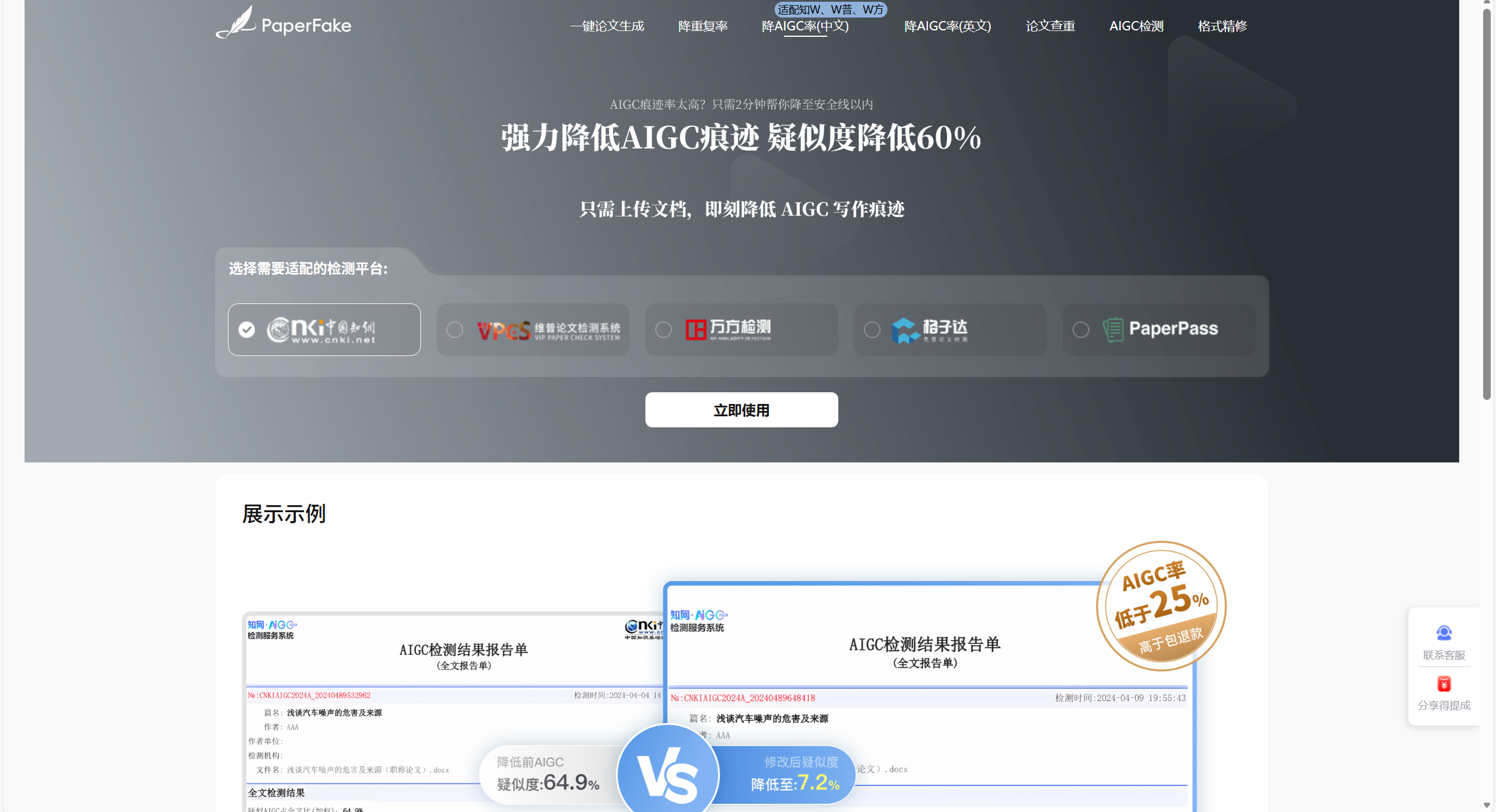The width and height of the screenshot is (1496, 812).
Task: Select the PaperPass radio button
Action: point(1080,330)
